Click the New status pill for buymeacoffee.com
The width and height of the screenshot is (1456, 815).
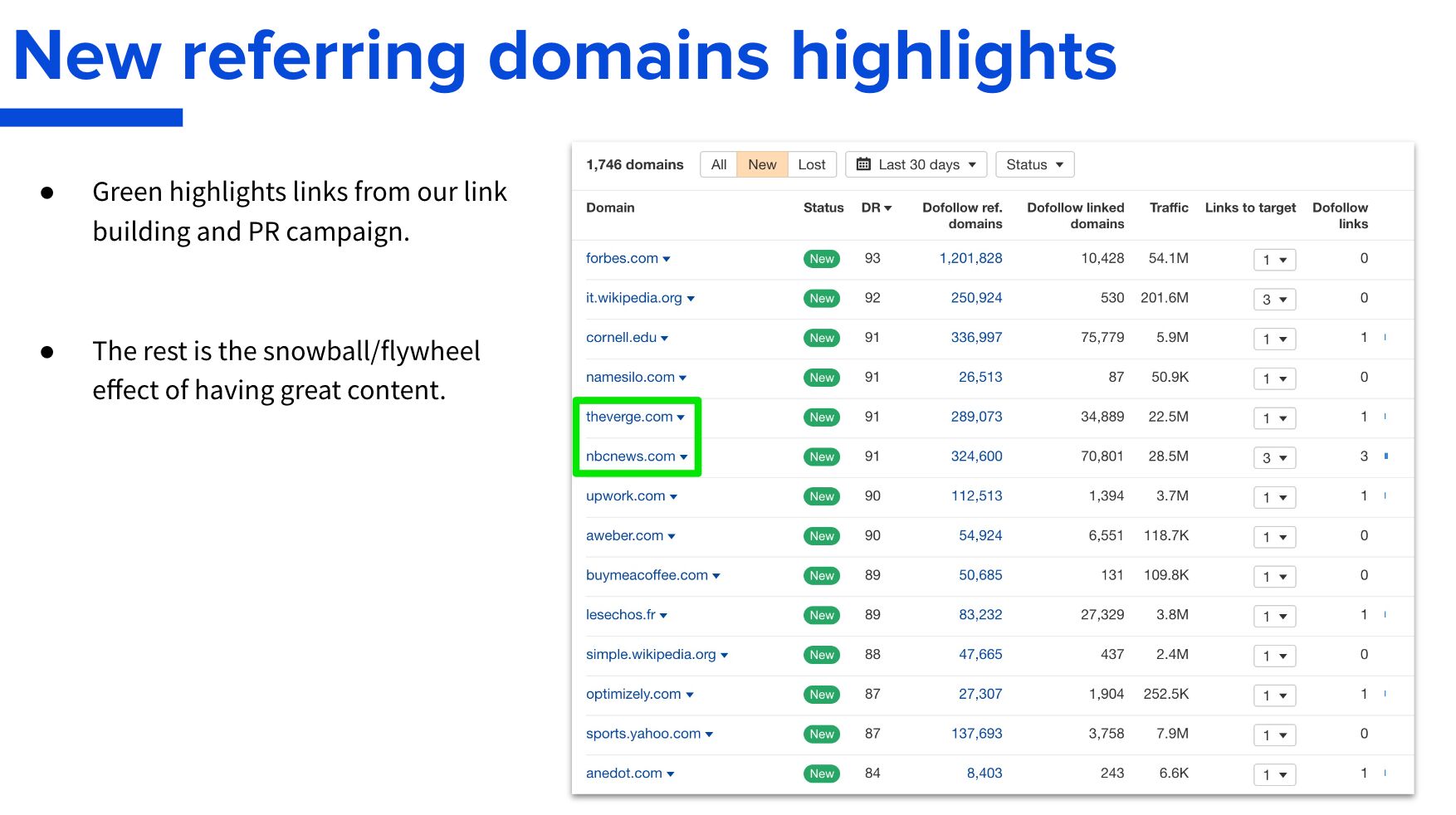pos(821,575)
